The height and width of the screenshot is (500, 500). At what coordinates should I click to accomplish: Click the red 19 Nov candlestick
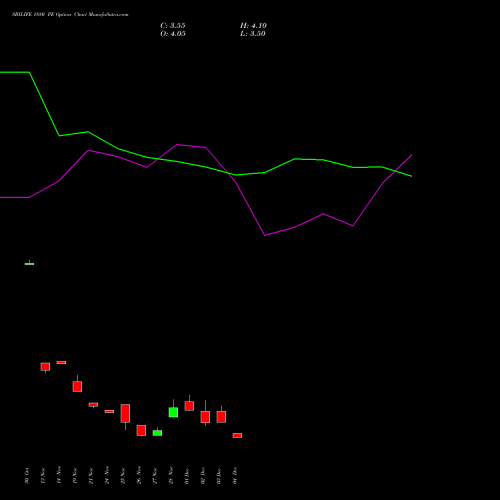[77, 386]
